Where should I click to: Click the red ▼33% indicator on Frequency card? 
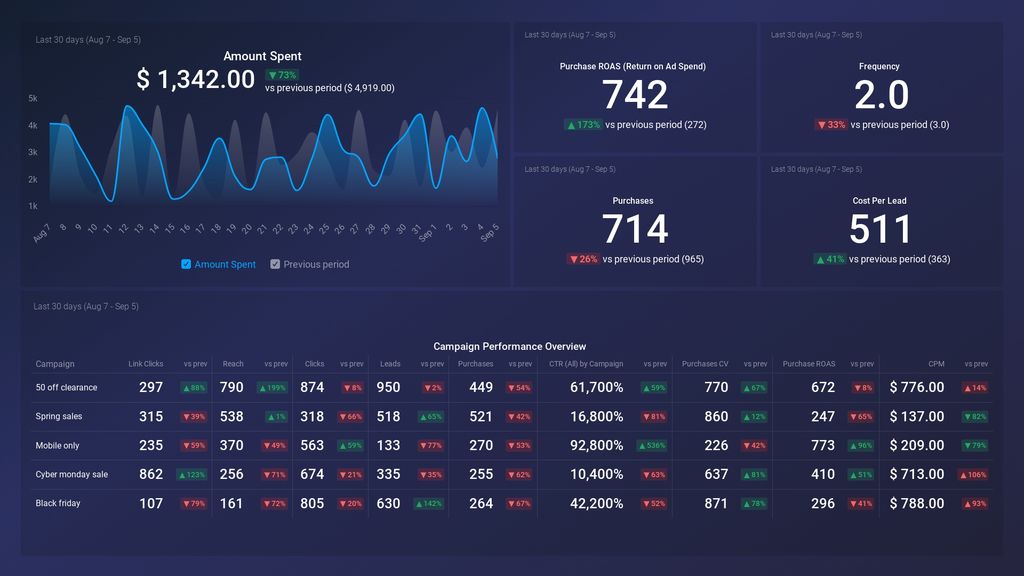coord(834,125)
